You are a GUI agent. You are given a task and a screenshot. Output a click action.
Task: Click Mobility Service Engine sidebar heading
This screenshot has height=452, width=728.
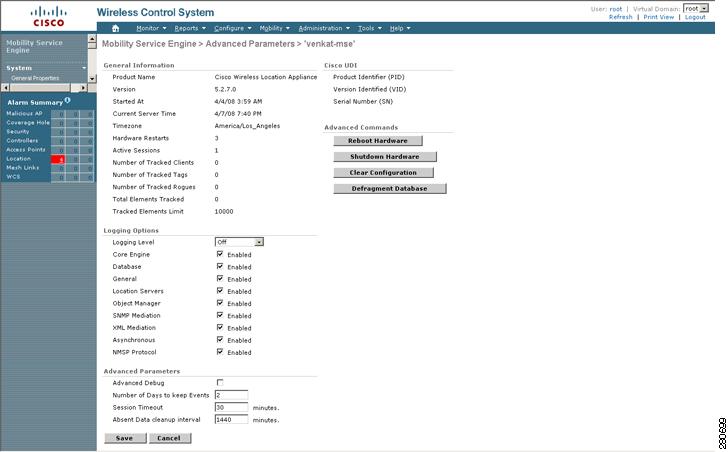(34, 46)
